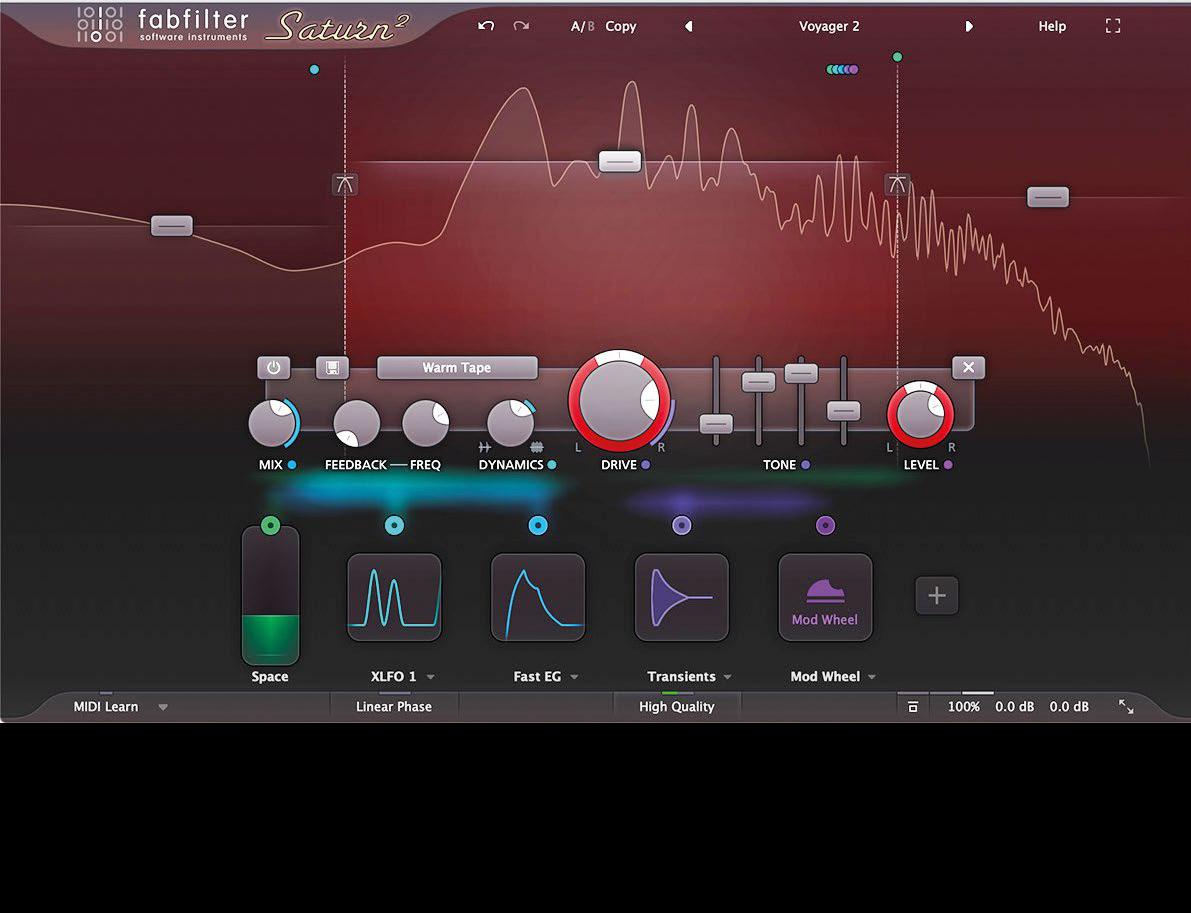This screenshot has height=913, width=1191.
Task: Enable MIDI Learn
Action: point(106,706)
